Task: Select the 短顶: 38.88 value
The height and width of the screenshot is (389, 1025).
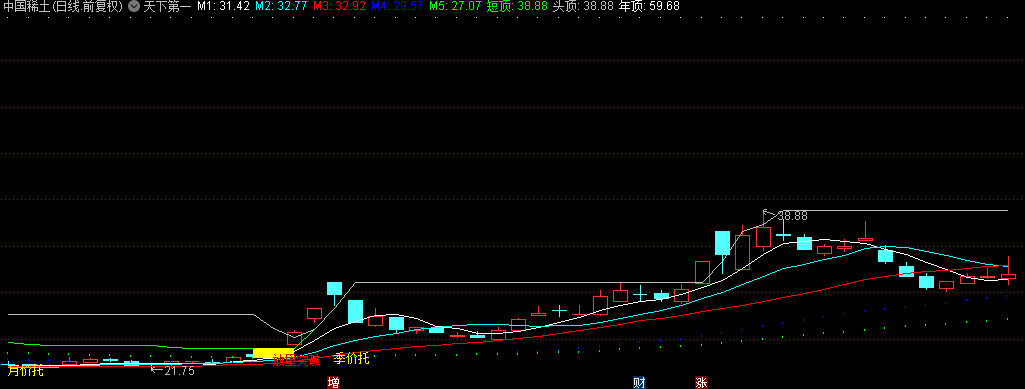Action: coord(517,7)
